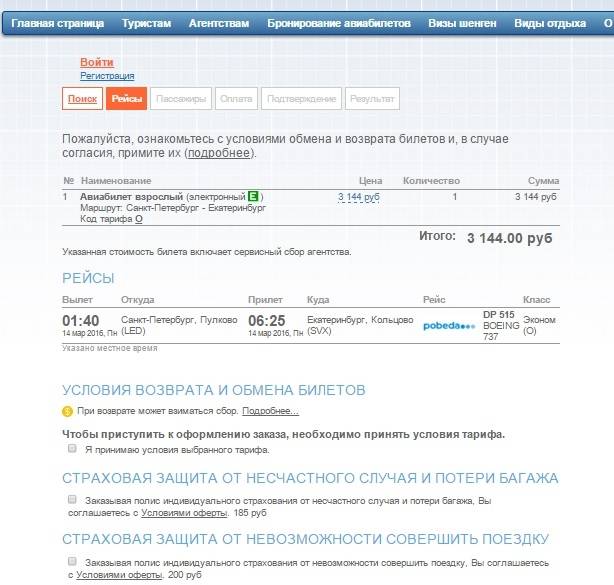
Task: Open the подробнее link in the exchange notice
Action: pyautogui.click(x=219, y=153)
